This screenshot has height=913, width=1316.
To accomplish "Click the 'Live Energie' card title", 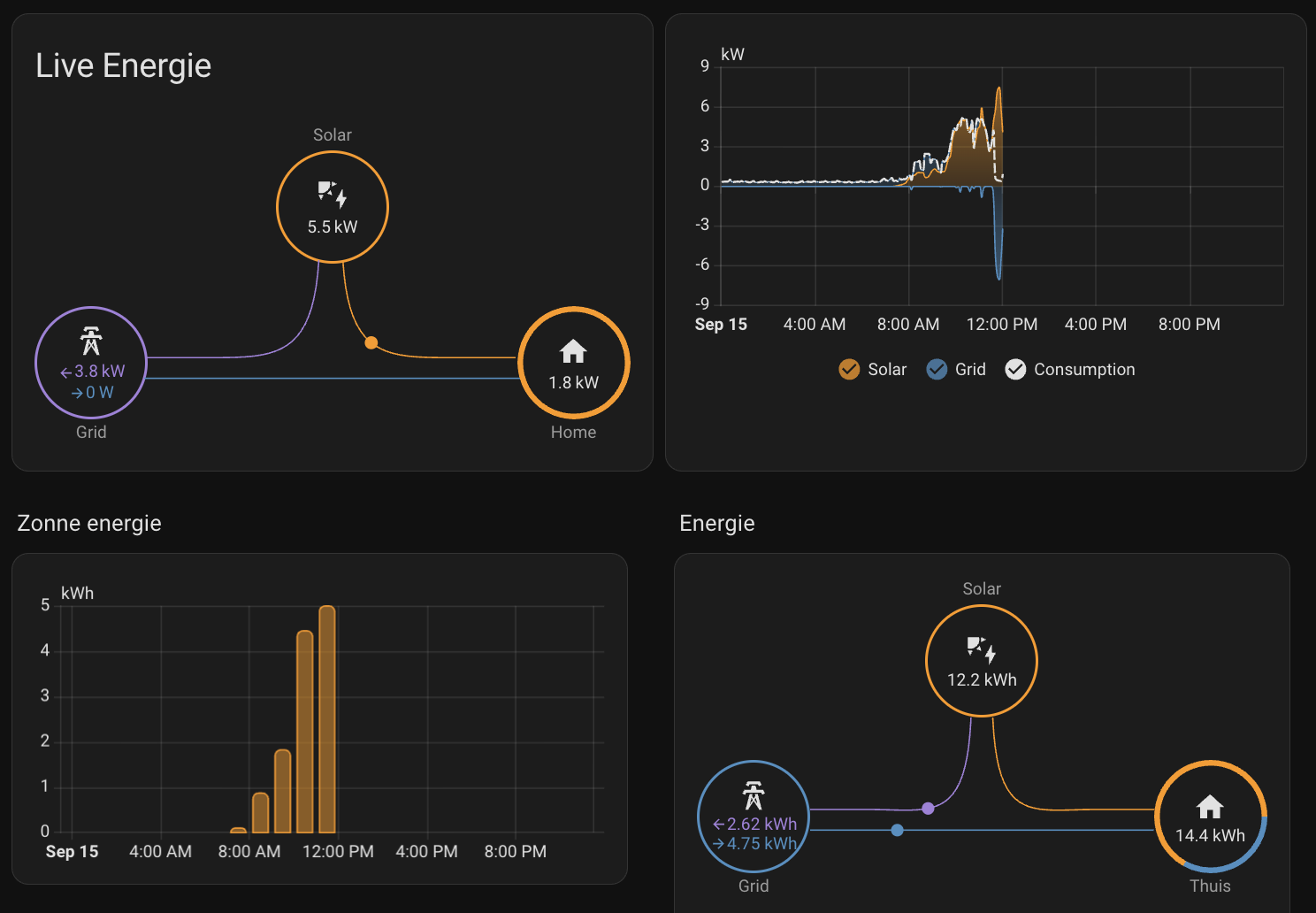I will coord(124,65).
